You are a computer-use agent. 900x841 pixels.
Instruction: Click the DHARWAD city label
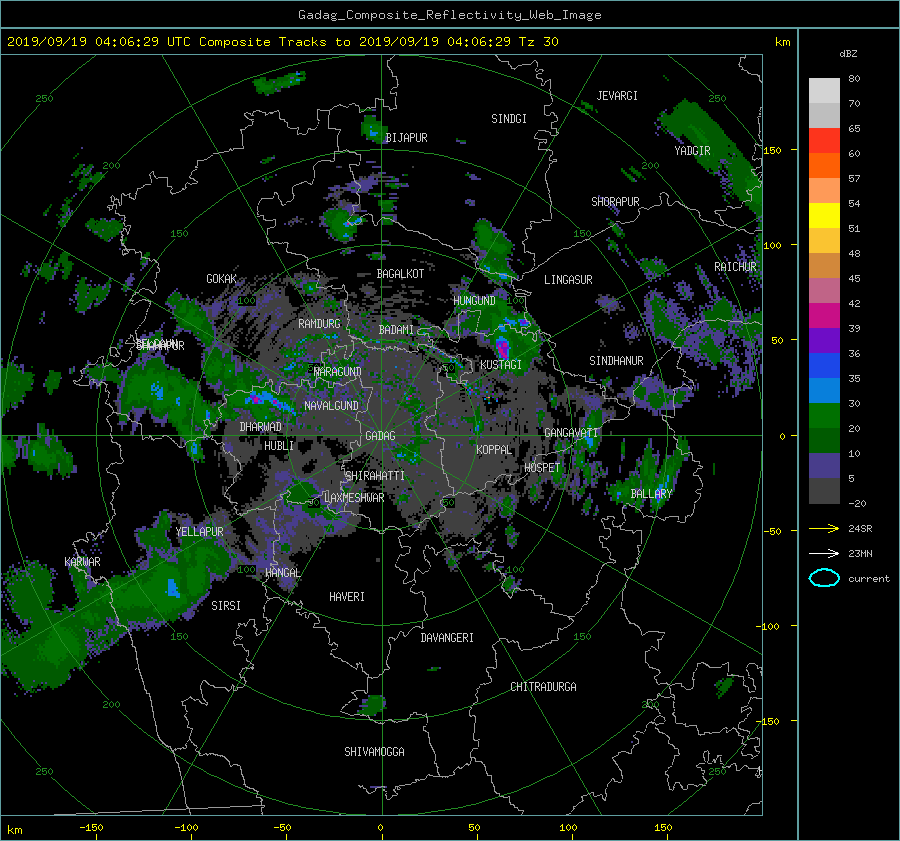click(261, 427)
